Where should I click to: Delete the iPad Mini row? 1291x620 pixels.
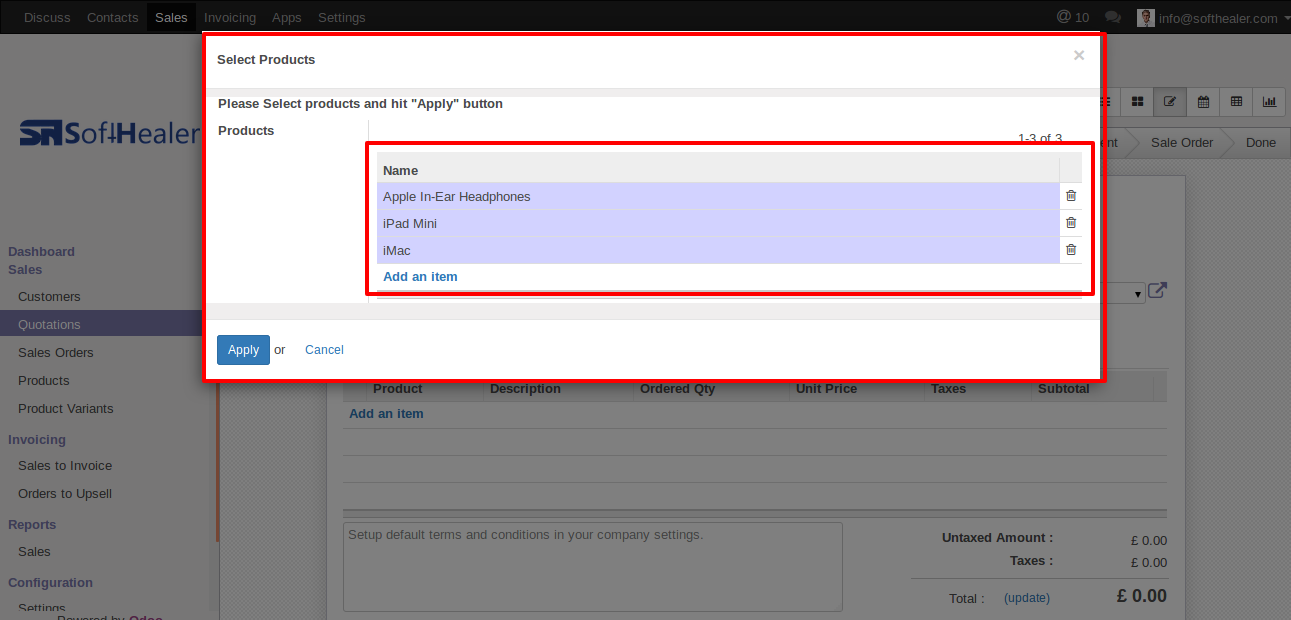tap(1071, 223)
